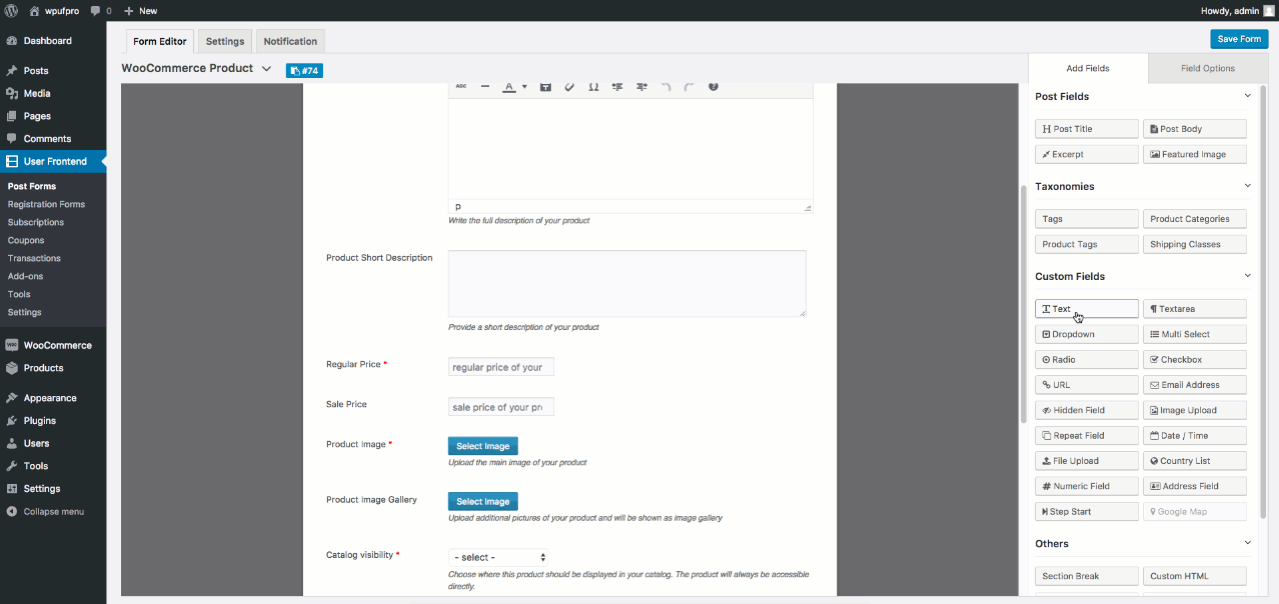Add a Radio field
The image size is (1279, 604).
pyautogui.click(x=1087, y=359)
